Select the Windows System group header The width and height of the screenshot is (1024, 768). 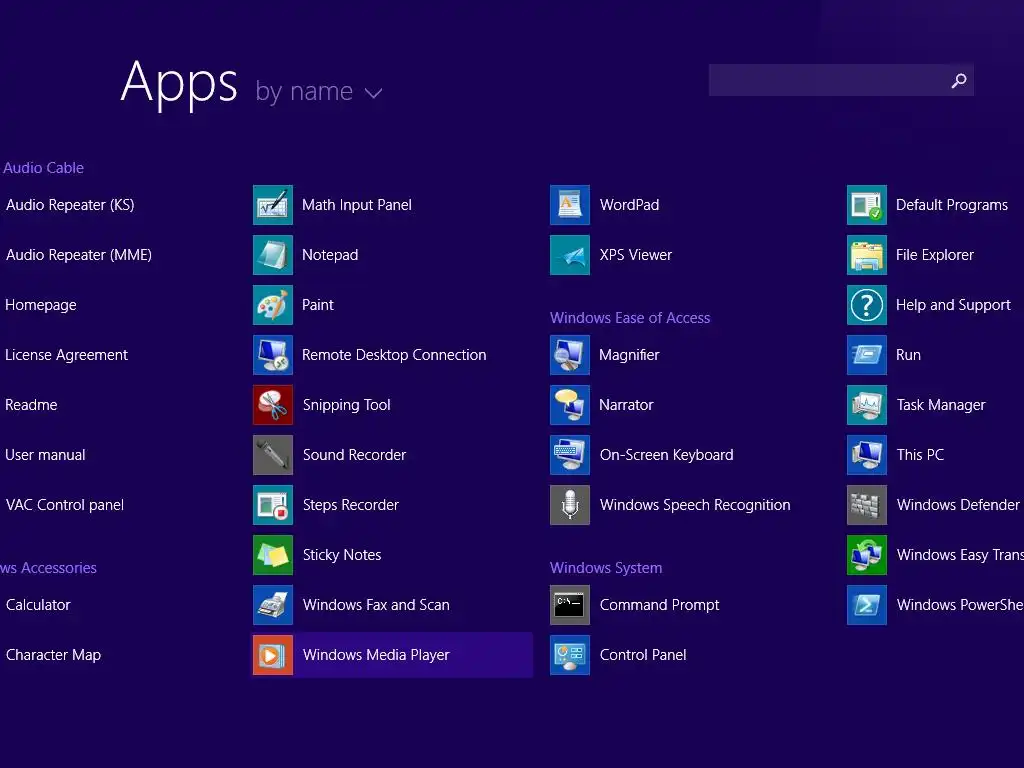pos(606,568)
